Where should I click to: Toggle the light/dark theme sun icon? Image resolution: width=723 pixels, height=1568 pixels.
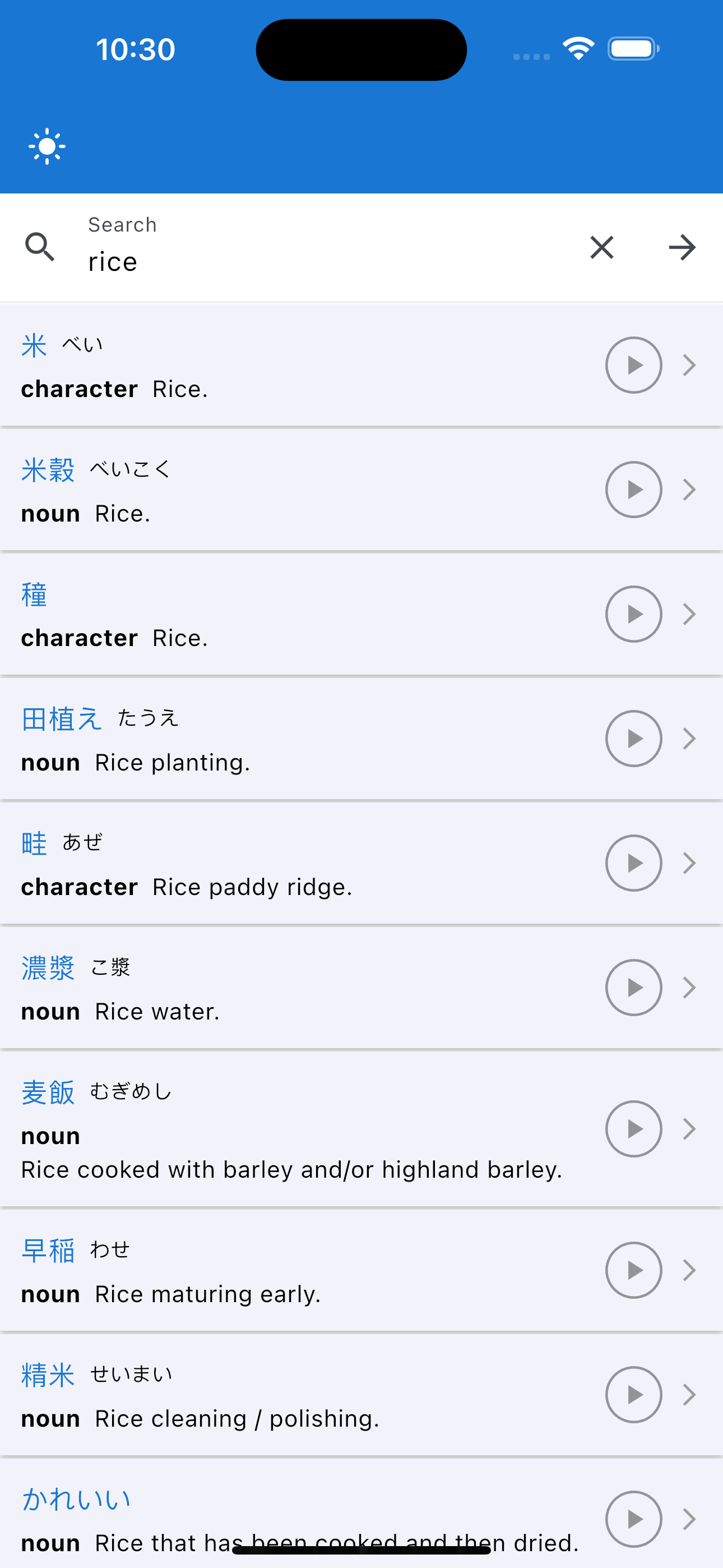click(47, 147)
